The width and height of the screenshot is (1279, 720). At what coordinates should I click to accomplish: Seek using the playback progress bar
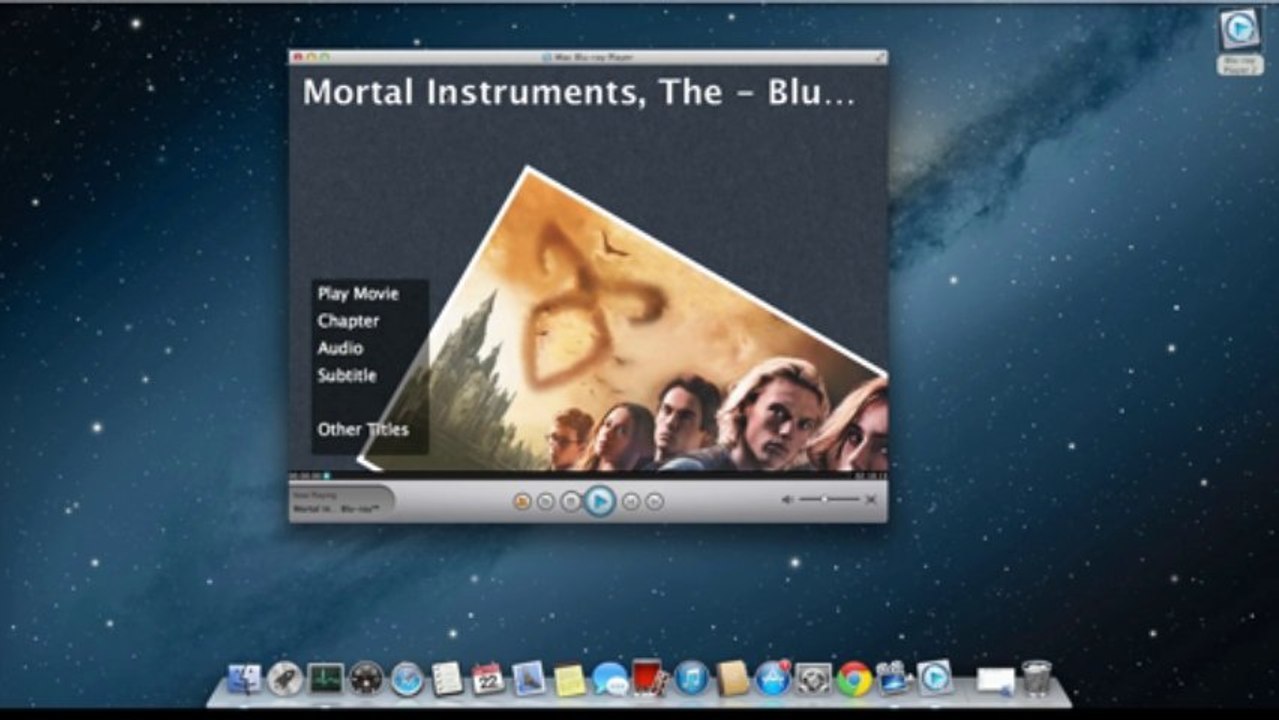pyautogui.click(x=587, y=475)
